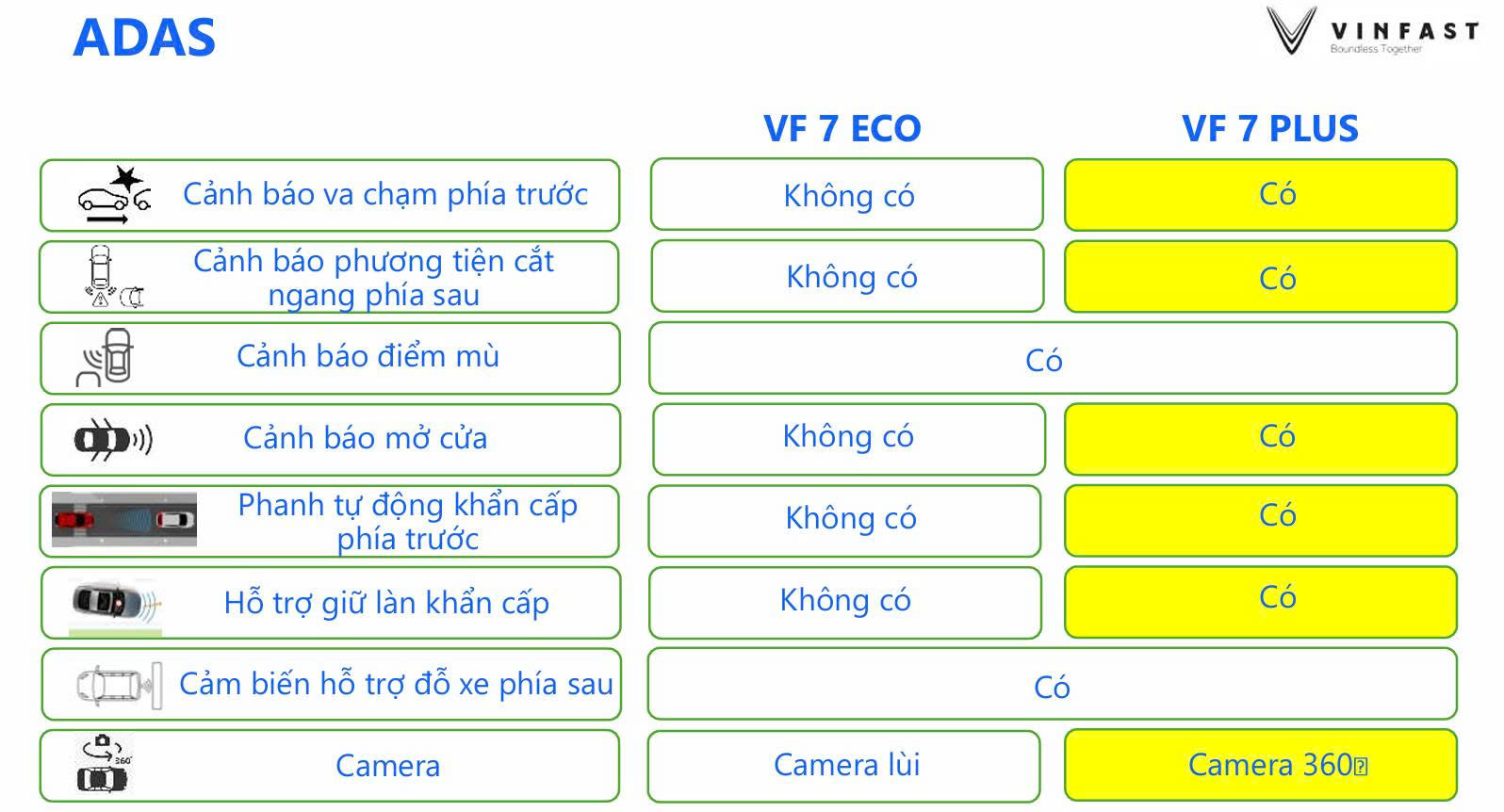Click the rear cross traffic alert icon

[111, 277]
